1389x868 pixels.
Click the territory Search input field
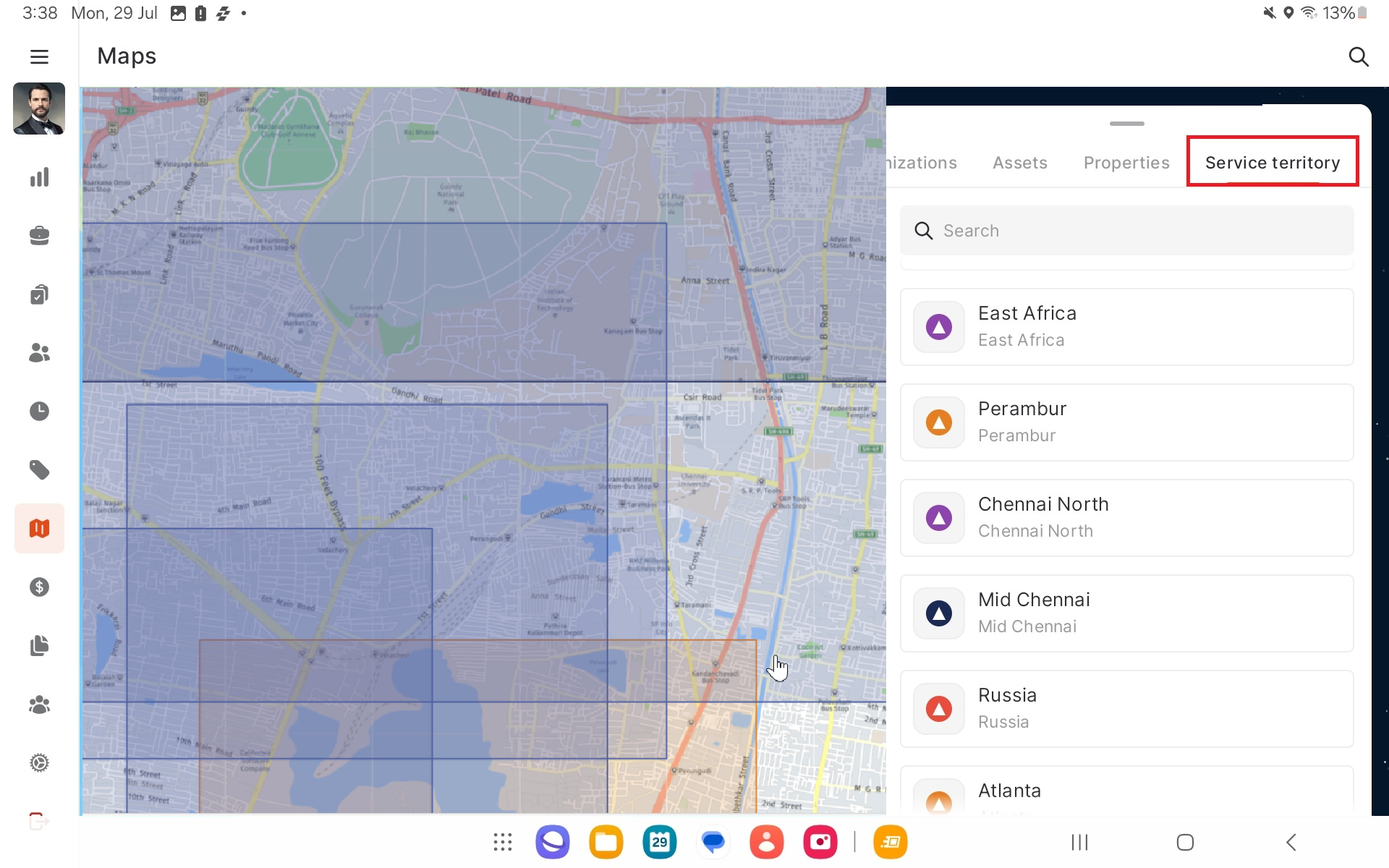click(x=1126, y=231)
